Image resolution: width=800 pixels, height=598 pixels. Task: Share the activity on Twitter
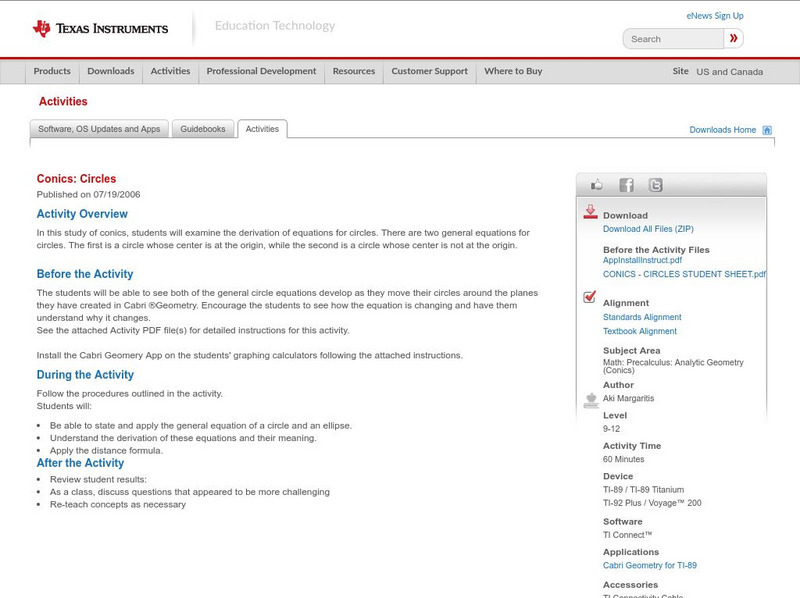pos(655,185)
